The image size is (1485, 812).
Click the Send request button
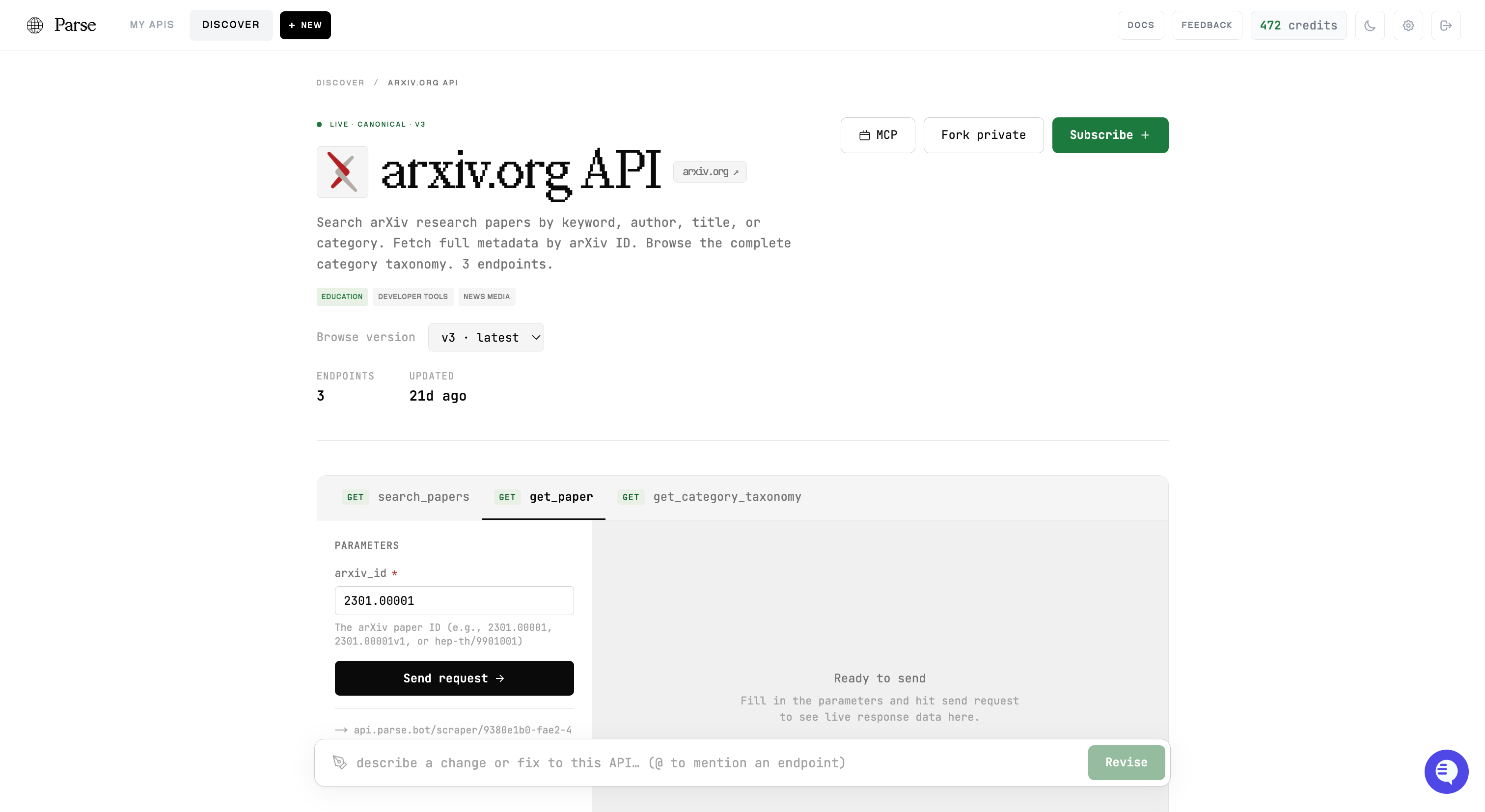pos(454,677)
